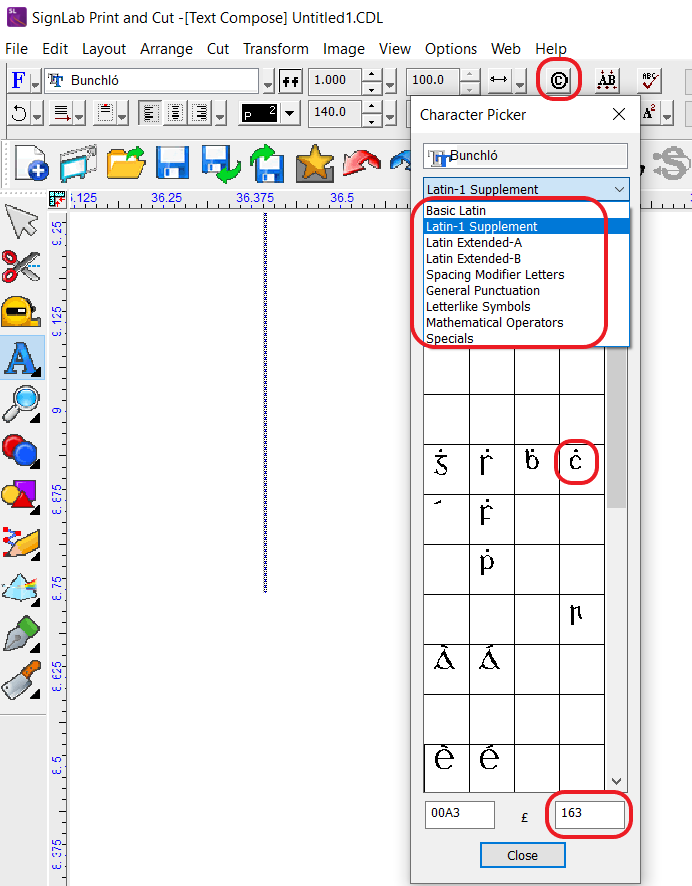Screen dimensions: 692x886
Task: Select the cleaver knife tool
Action: pos(21,680)
